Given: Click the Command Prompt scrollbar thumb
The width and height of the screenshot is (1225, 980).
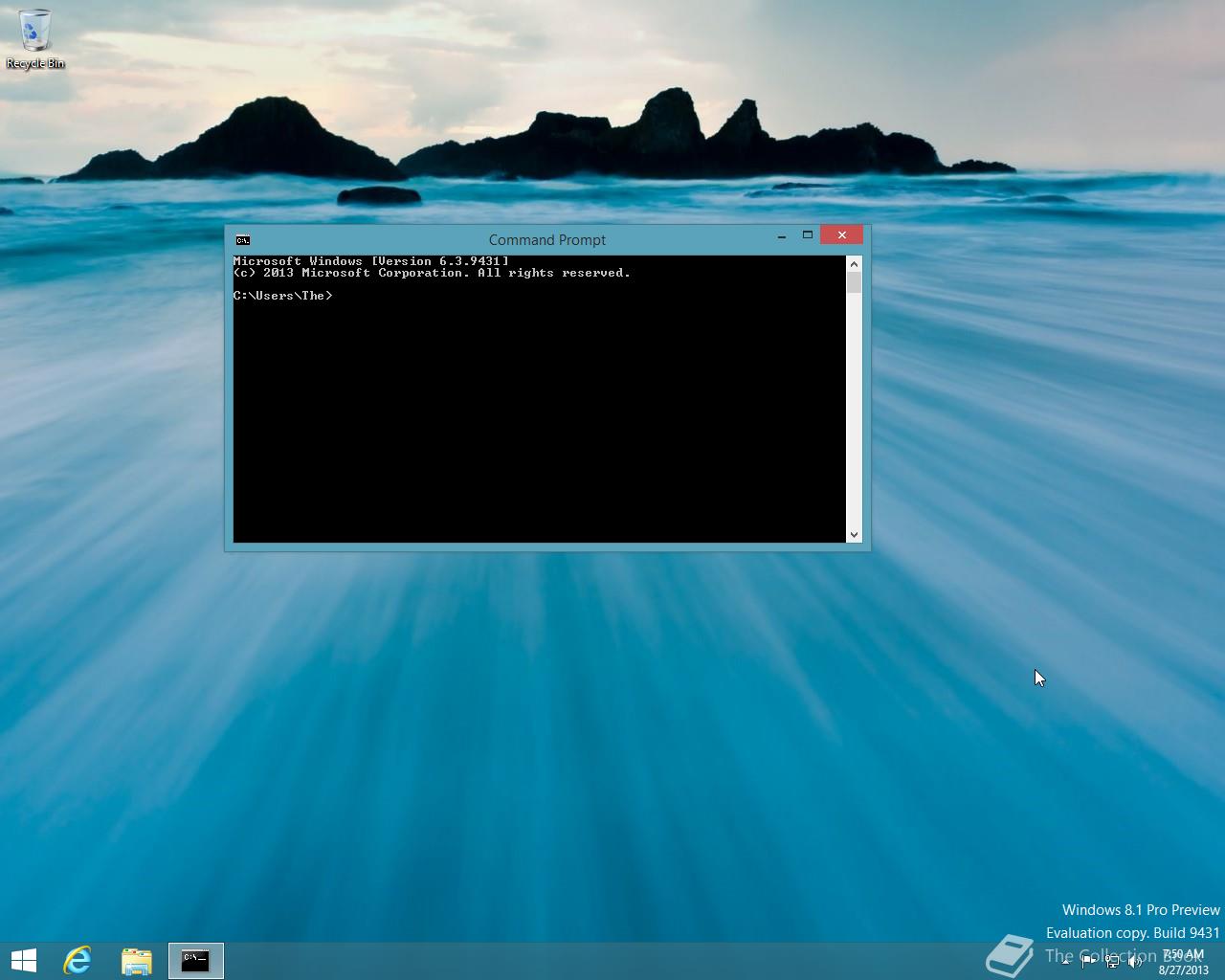Looking at the screenshot, I should pos(854,282).
